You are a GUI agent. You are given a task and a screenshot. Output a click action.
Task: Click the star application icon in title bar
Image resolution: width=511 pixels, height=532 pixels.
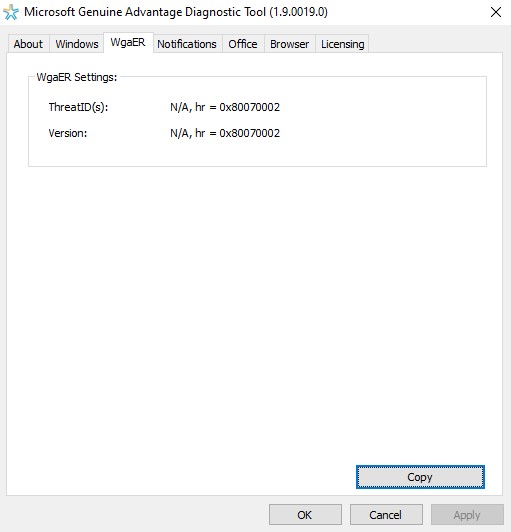tap(11, 13)
